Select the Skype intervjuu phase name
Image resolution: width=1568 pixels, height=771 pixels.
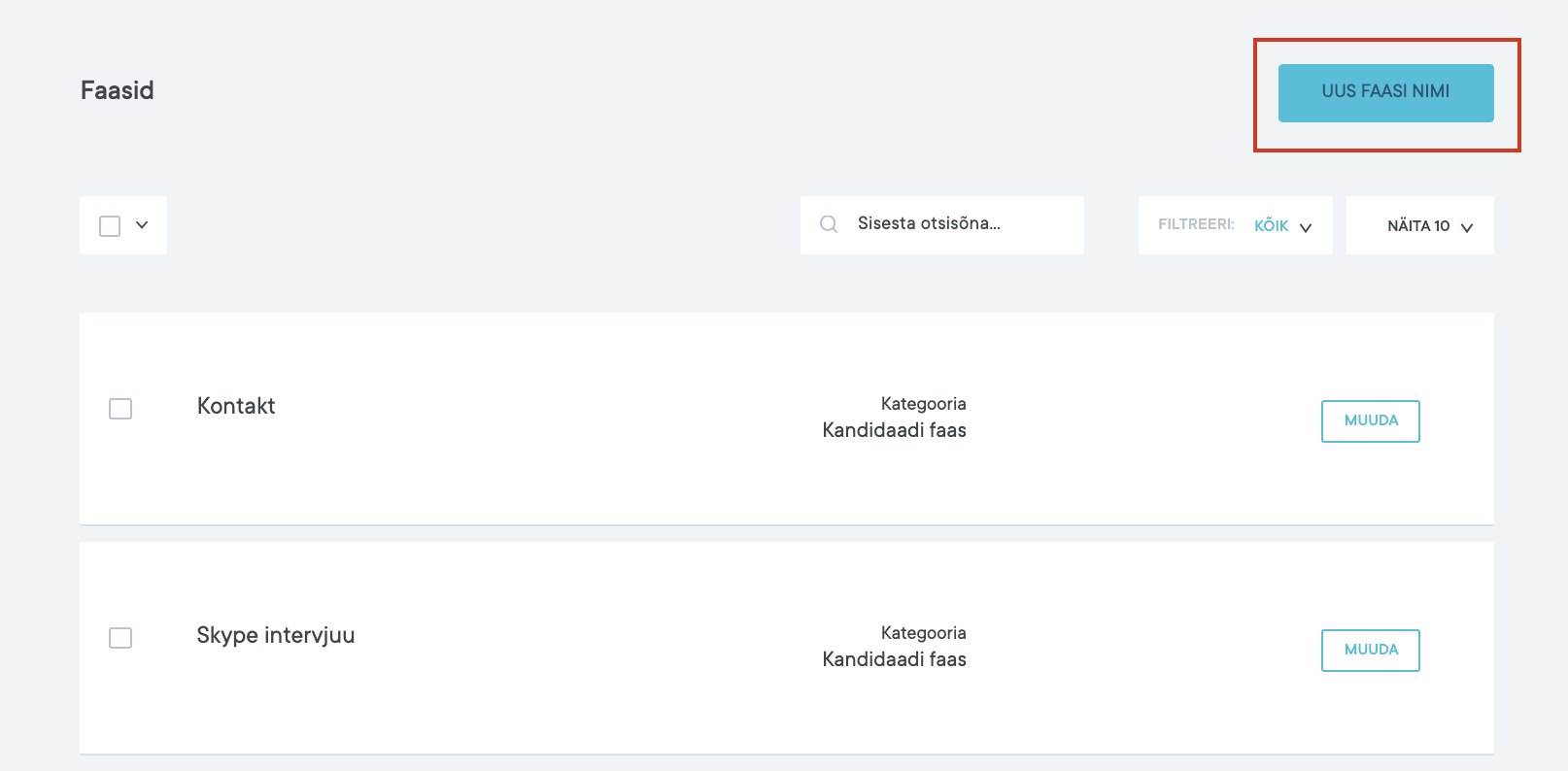coord(276,635)
